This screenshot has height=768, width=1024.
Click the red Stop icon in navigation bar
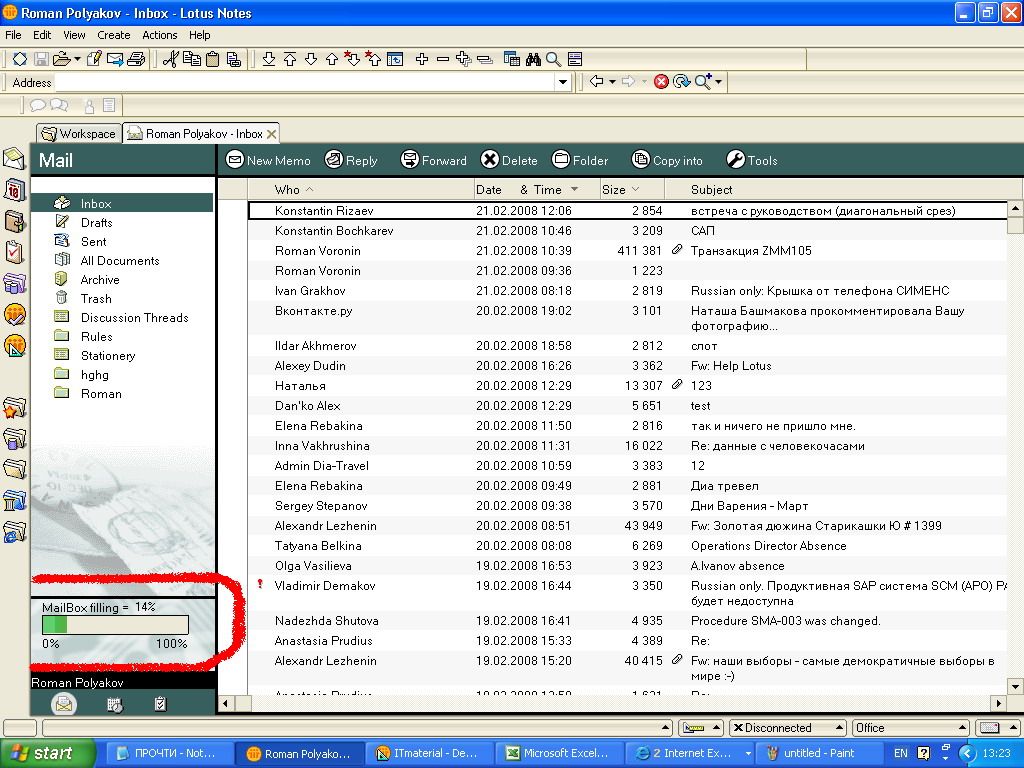pos(661,82)
